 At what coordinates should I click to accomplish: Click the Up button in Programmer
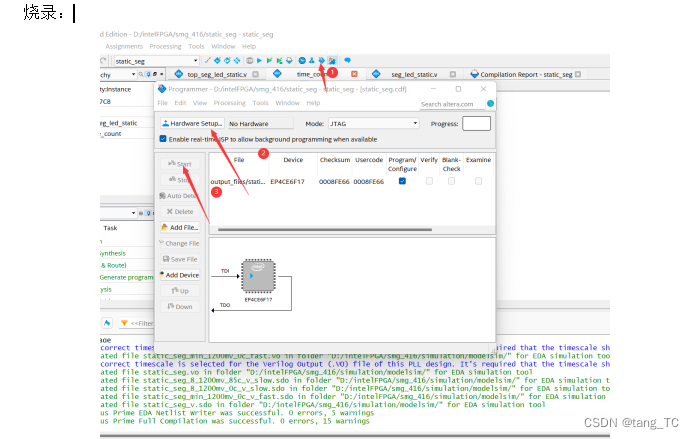point(180,291)
